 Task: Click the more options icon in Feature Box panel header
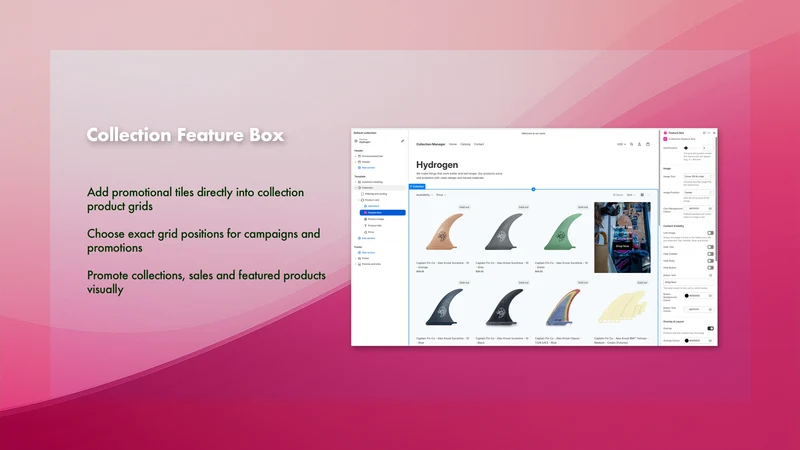pyautogui.click(x=709, y=133)
